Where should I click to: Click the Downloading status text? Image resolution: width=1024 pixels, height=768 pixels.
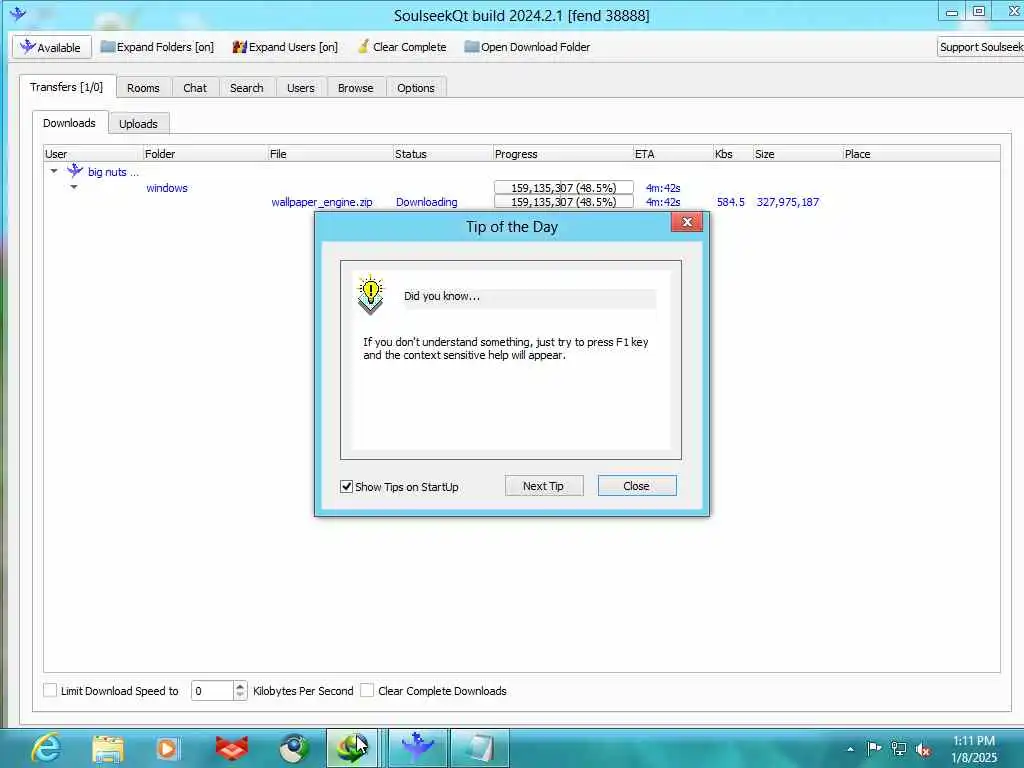(426, 202)
